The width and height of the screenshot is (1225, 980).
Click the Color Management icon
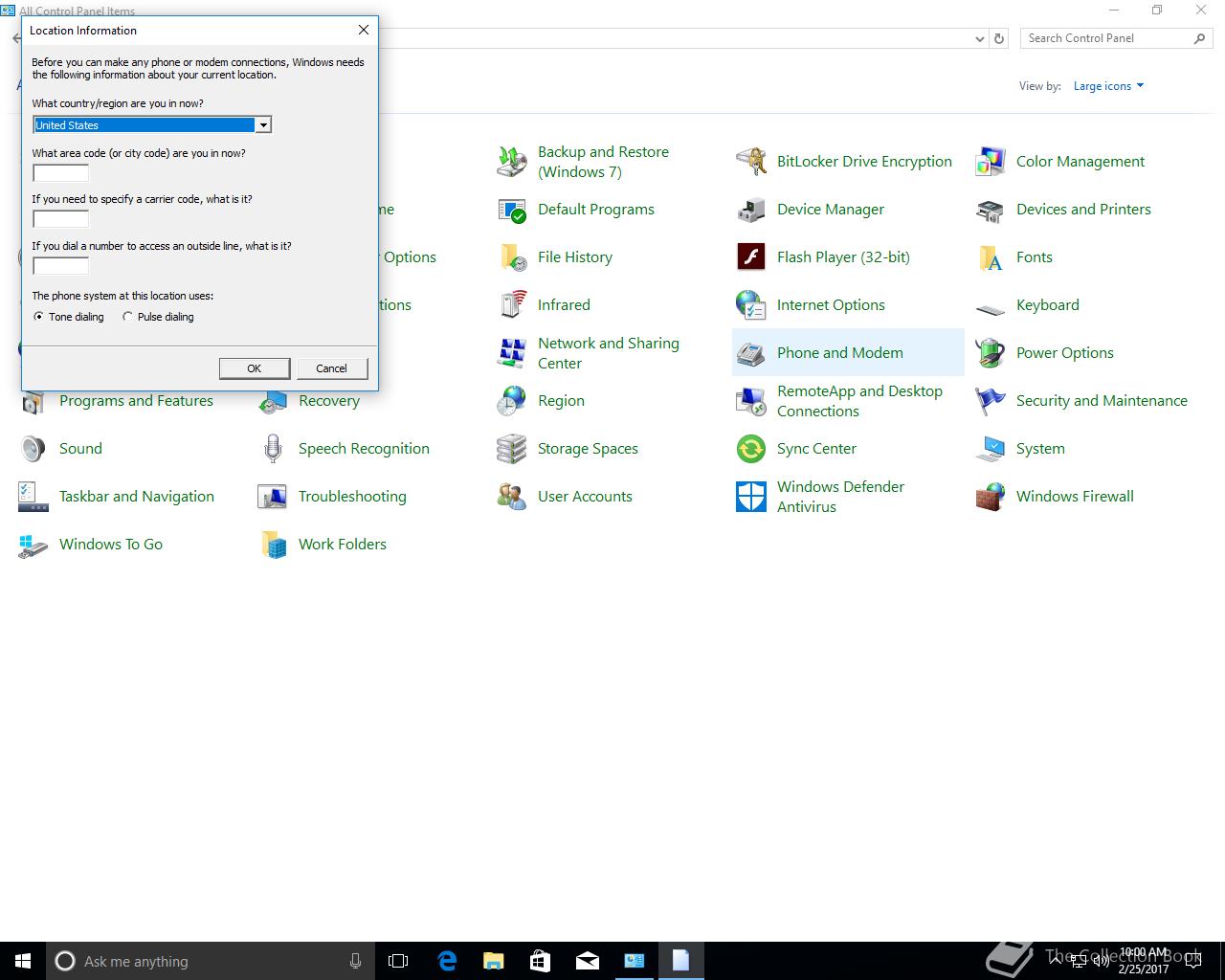pyautogui.click(x=991, y=162)
